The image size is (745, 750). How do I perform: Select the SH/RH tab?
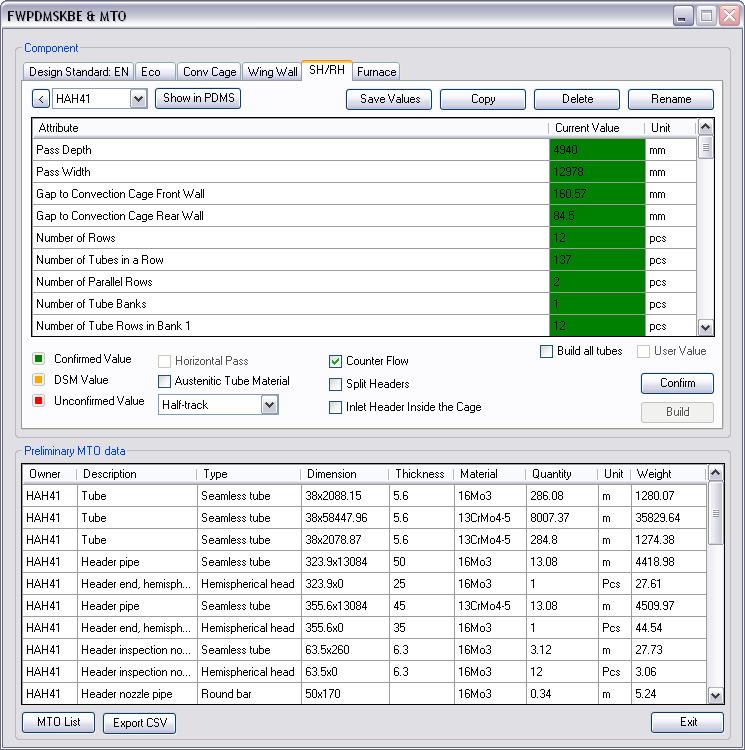coord(327,70)
